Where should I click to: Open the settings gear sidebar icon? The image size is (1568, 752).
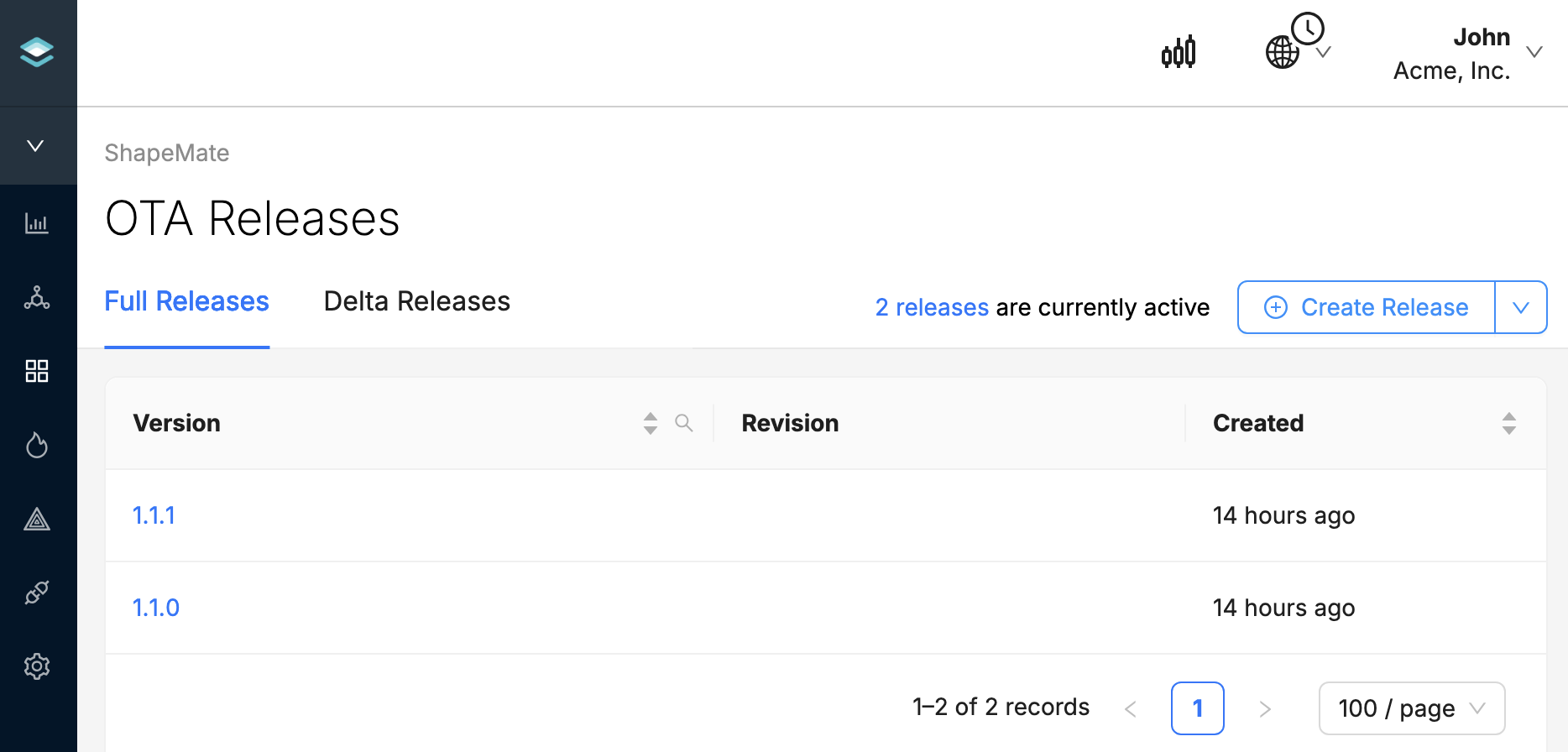click(x=37, y=666)
